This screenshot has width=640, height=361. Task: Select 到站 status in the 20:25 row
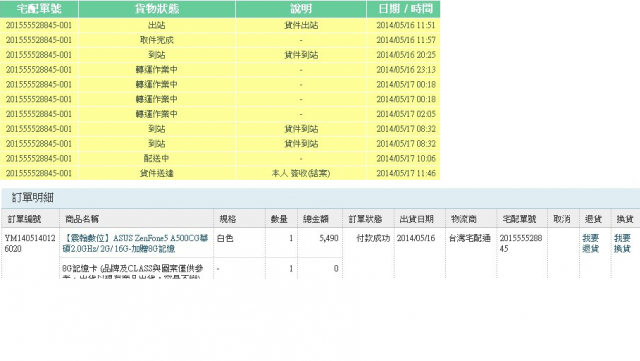click(x=157, y=55)
